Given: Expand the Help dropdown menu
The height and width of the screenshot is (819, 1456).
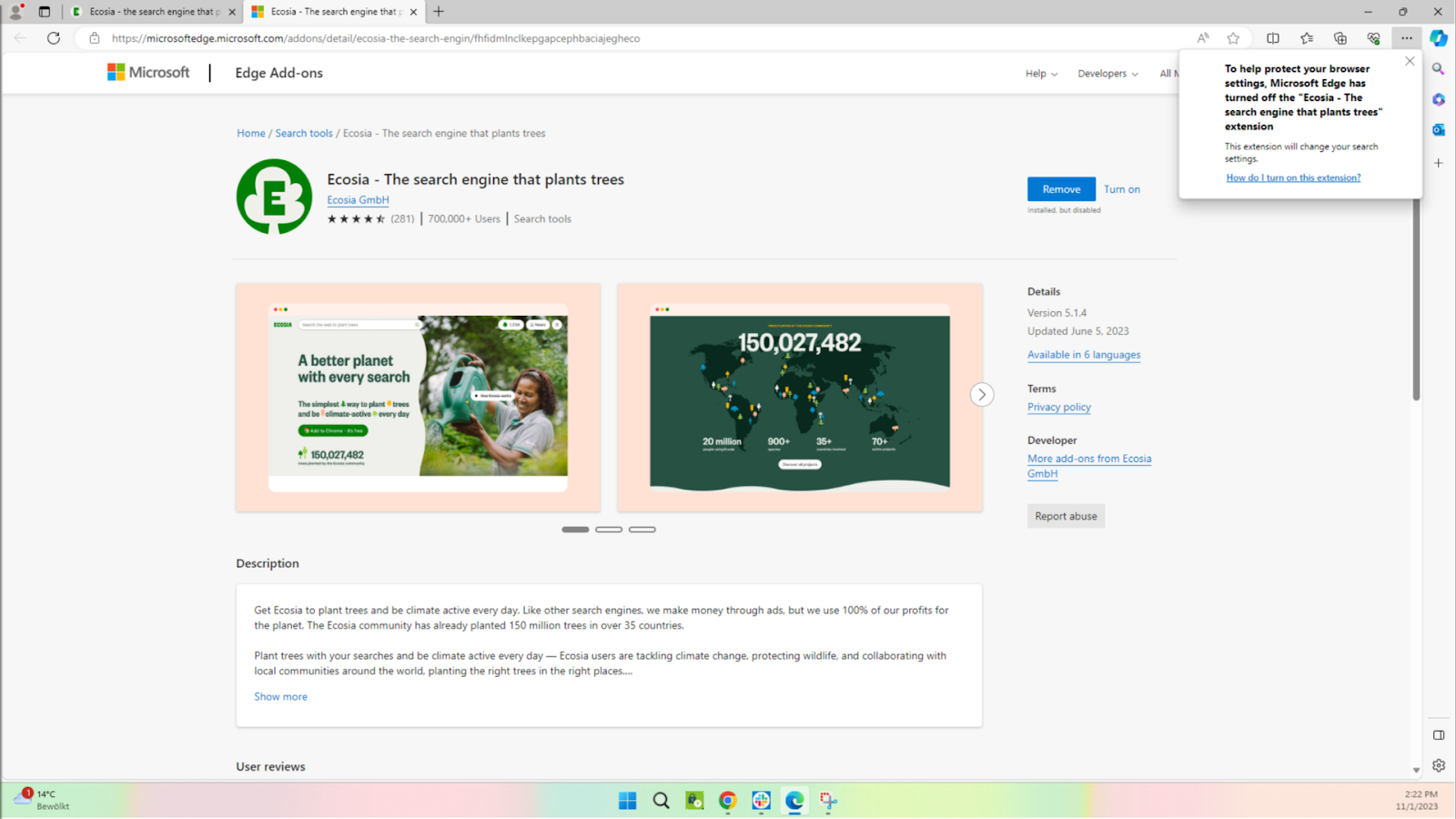Looking at the screenshot, I should point(1041,74).
